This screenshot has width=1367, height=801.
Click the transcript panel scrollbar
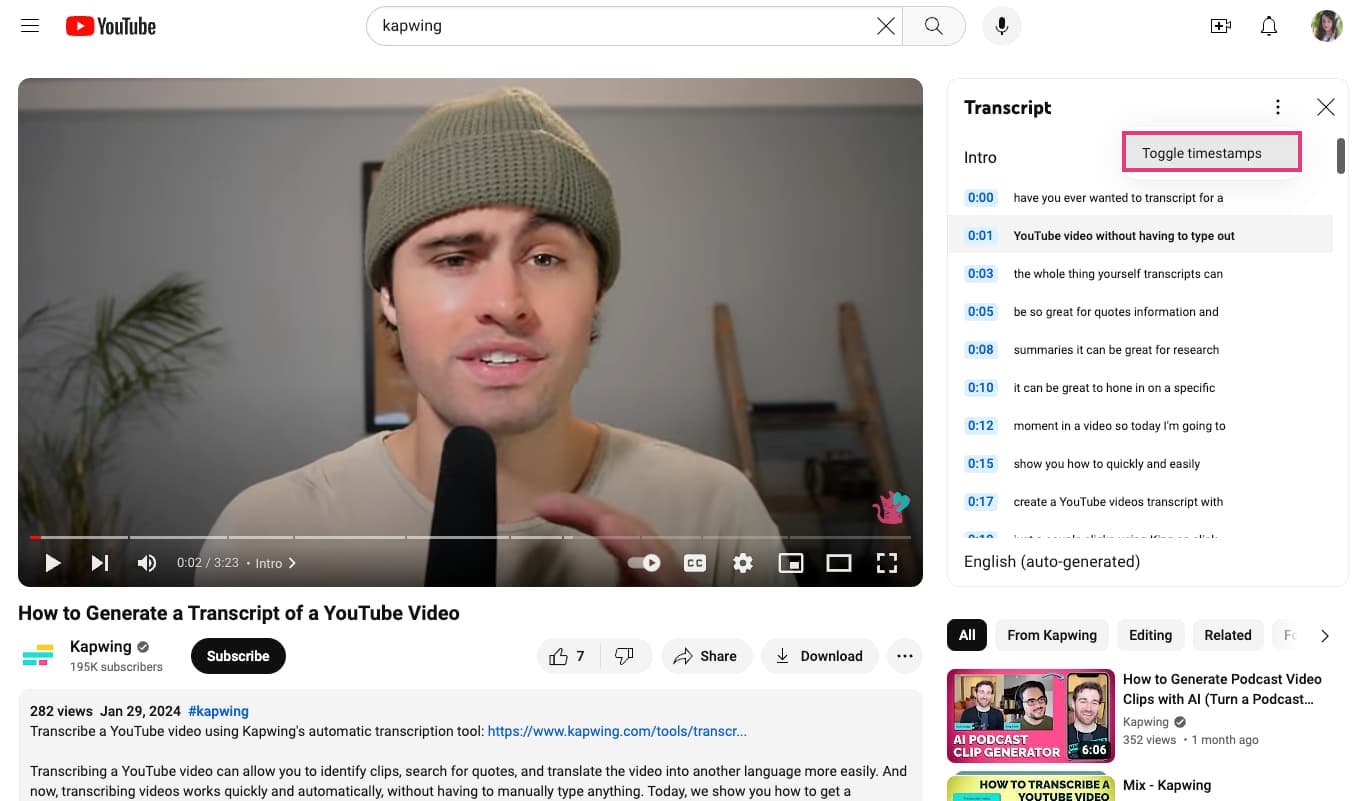click(1341, 156)
